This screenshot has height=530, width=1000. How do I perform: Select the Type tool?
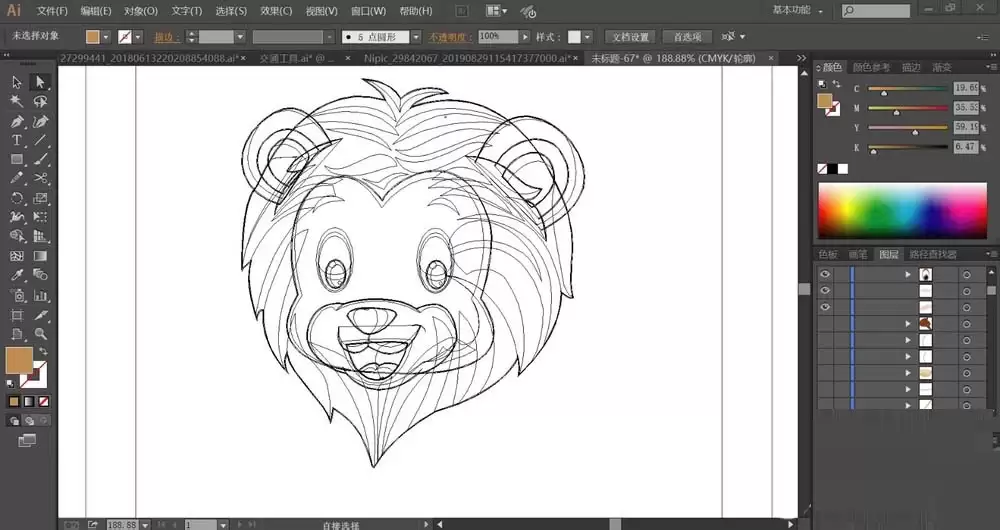17,140
